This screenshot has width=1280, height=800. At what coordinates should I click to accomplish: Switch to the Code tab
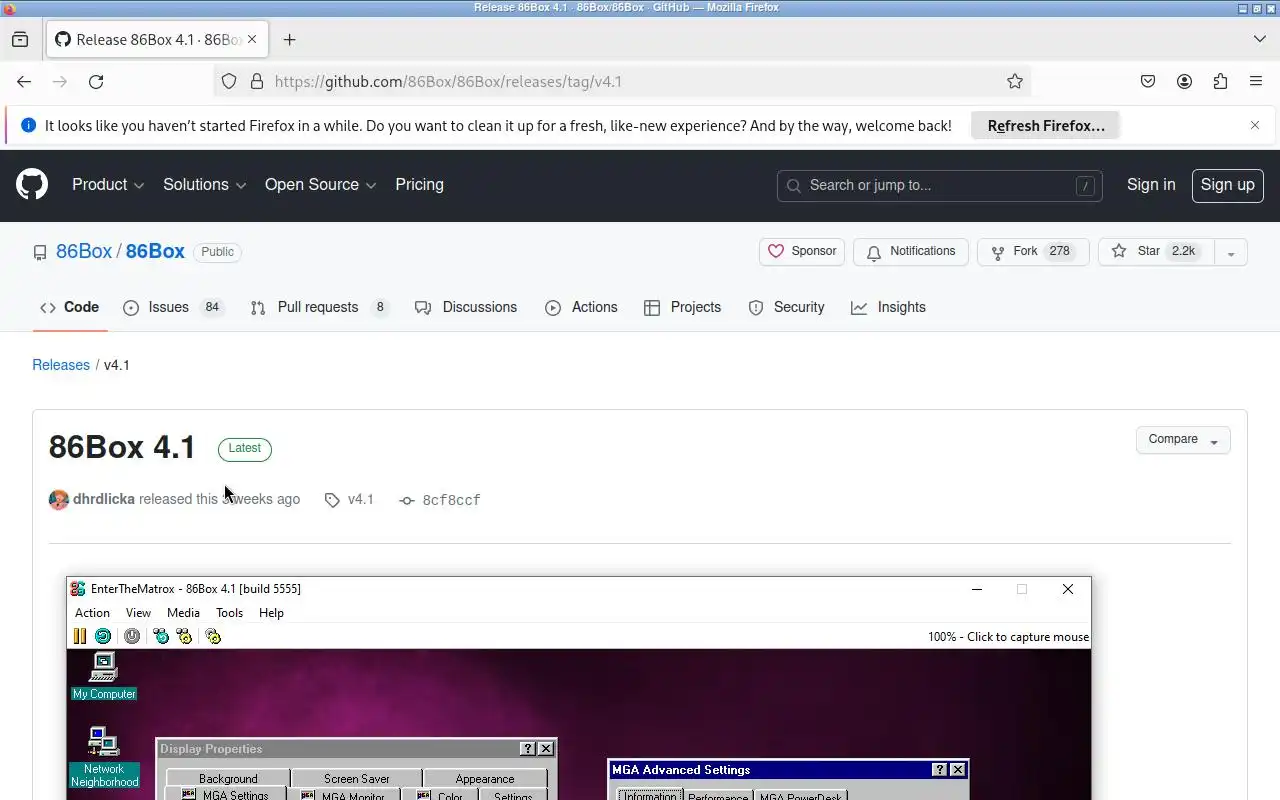(x=69, y=308)
